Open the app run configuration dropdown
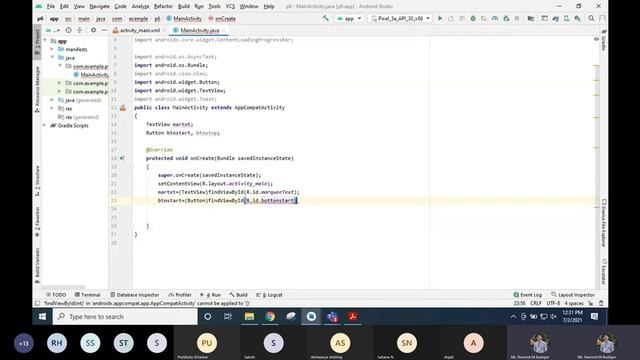The height and width of the screenshot is (360, 640). (349, 18)
